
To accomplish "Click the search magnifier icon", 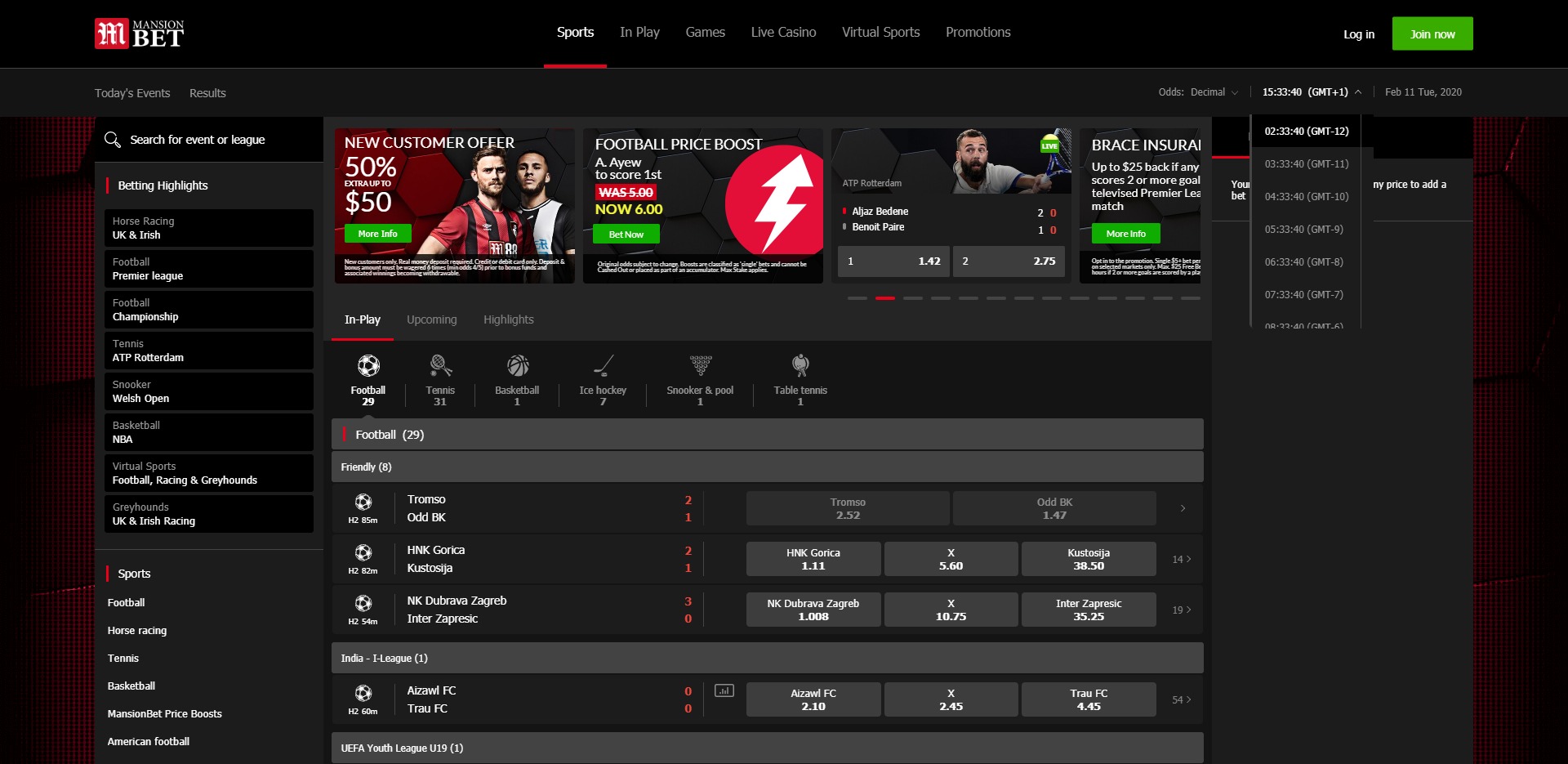I will point(113,140).
